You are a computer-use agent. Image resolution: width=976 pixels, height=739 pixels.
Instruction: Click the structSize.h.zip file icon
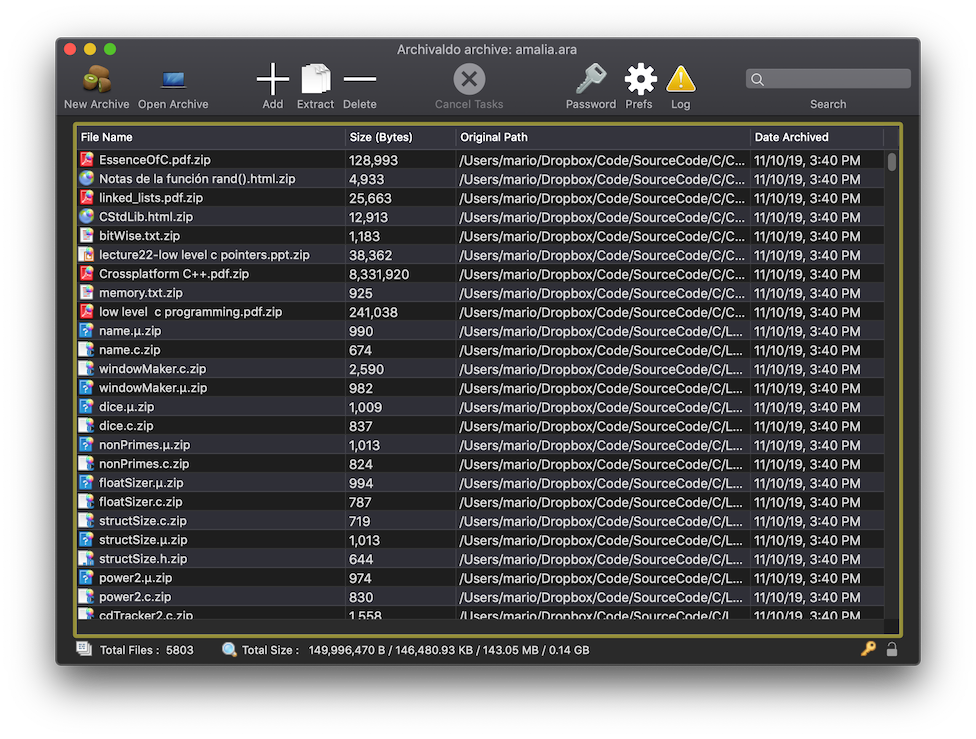[x=87, y=558]
